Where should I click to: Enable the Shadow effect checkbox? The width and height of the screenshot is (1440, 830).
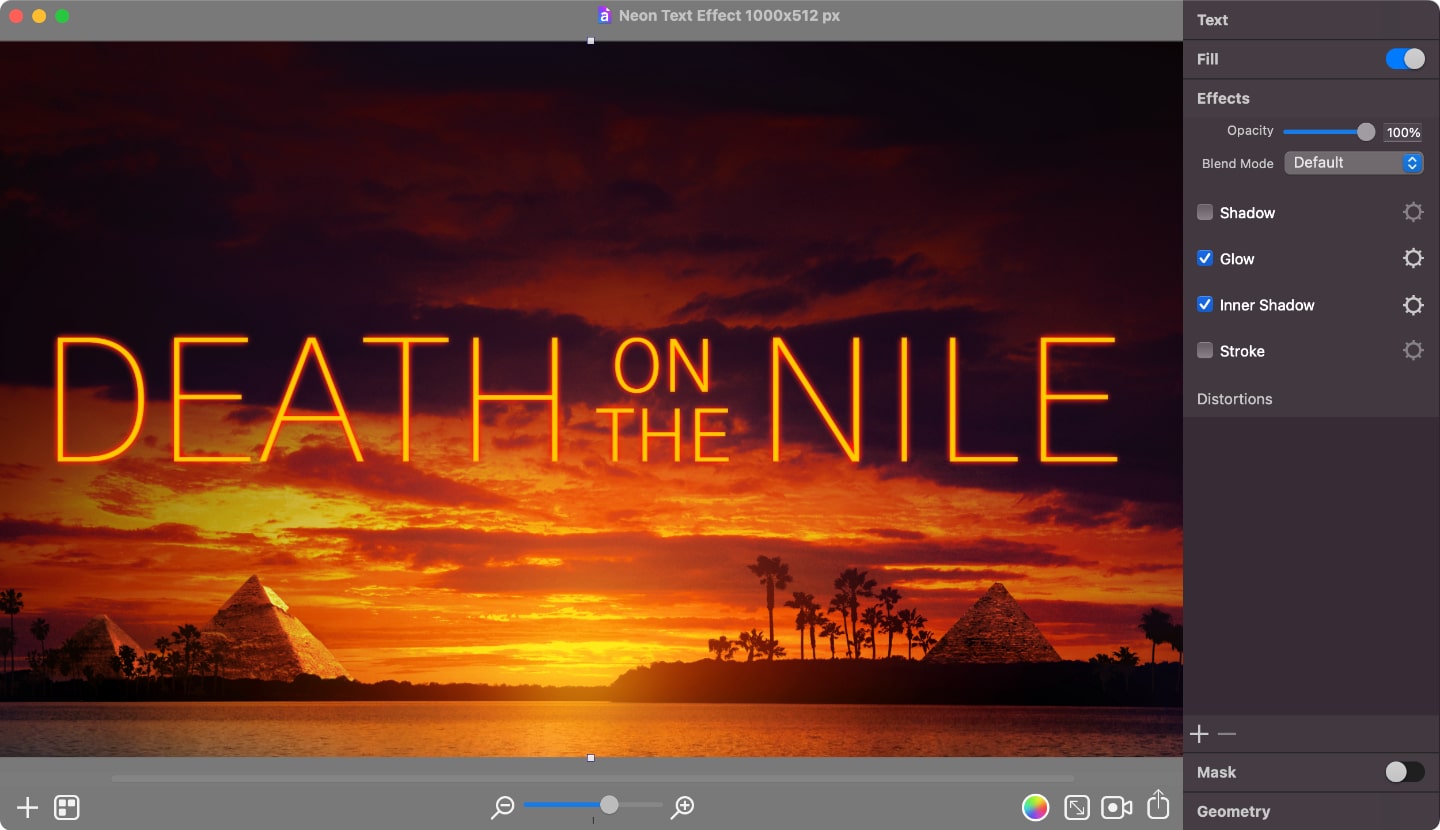pos(1205,212)
